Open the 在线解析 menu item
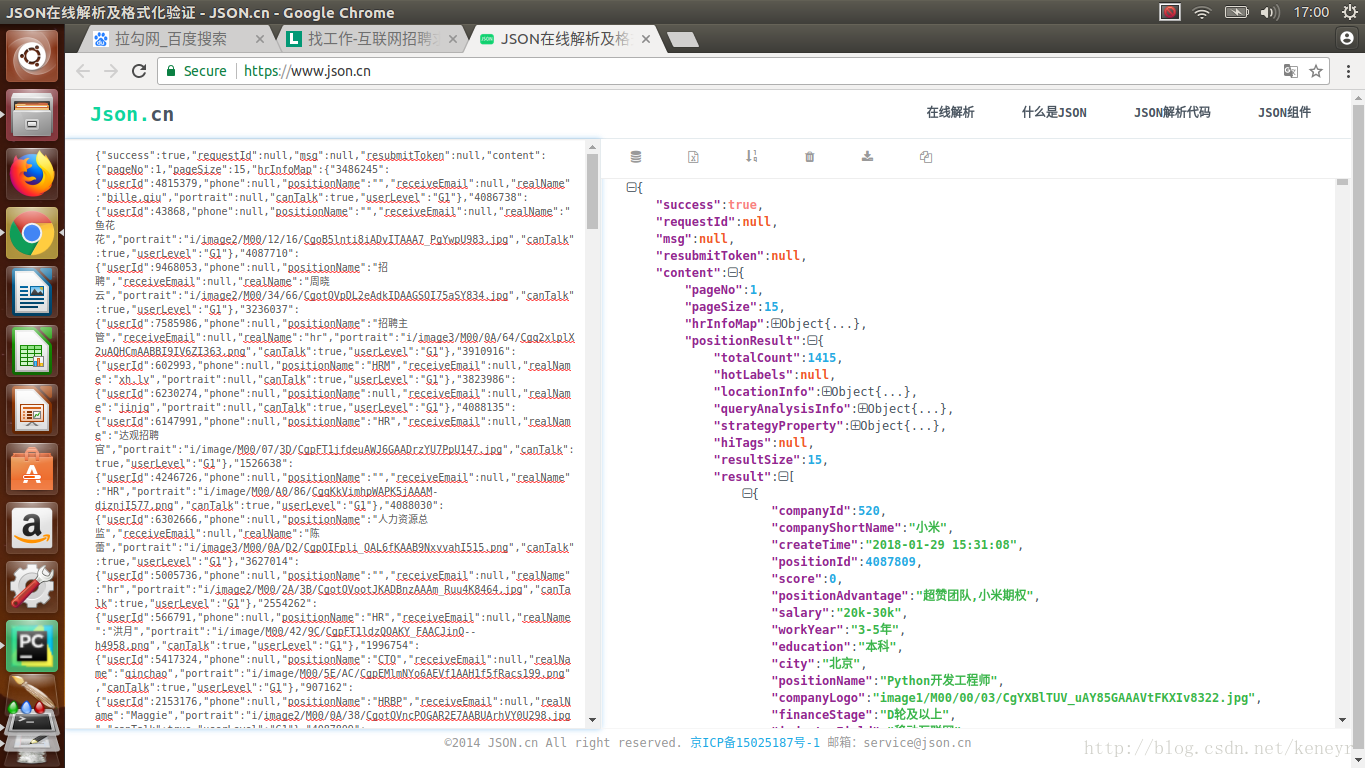1365x768 pixels. 950,112
